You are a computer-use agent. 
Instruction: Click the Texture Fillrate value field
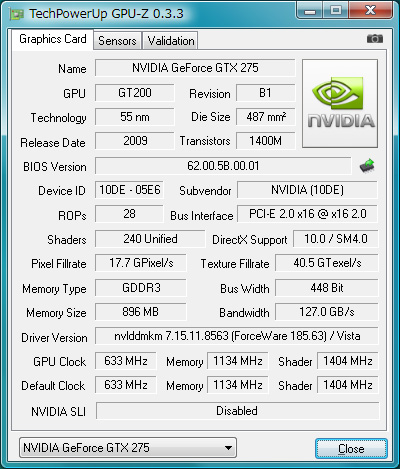click(327, 263)
